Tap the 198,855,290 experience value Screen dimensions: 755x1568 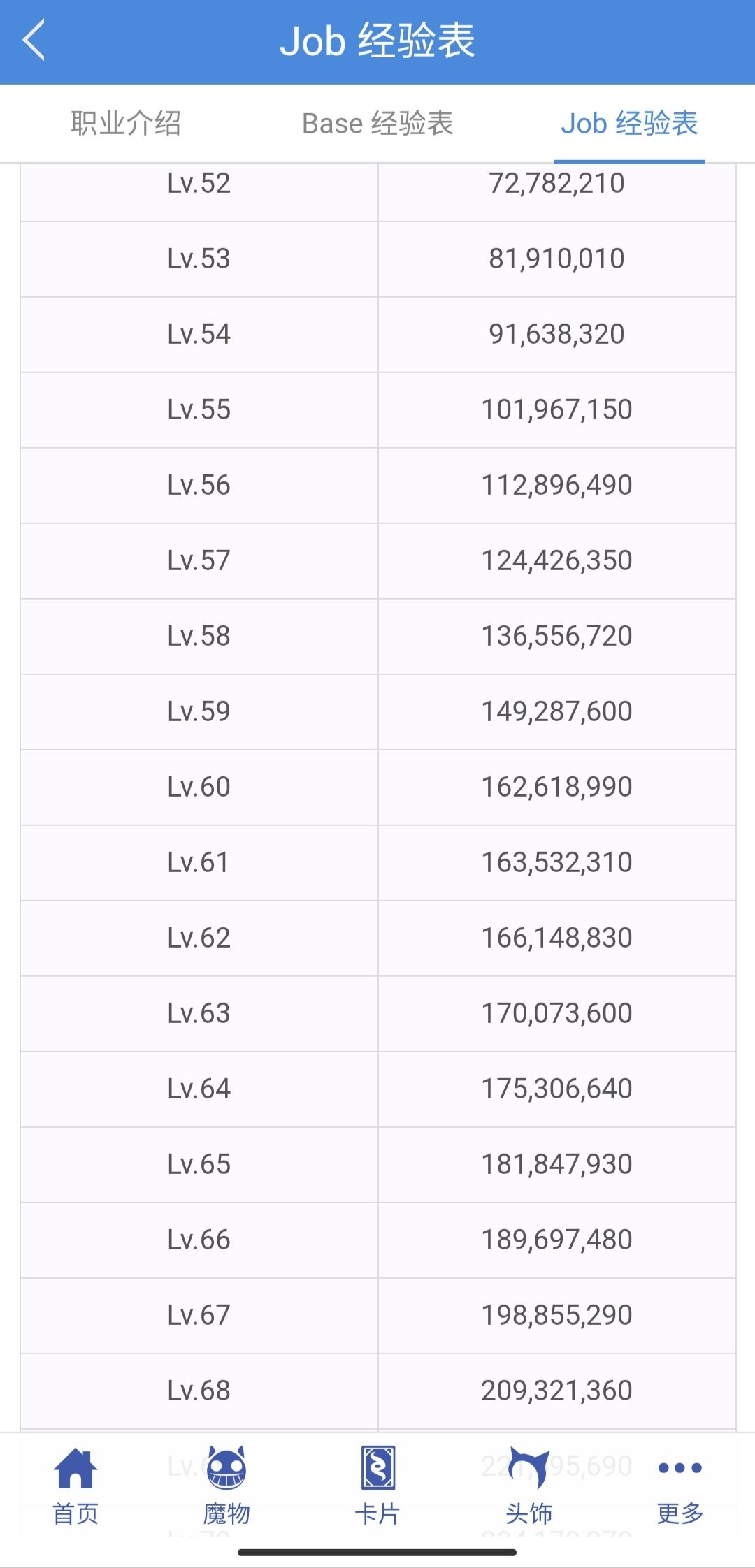556,1316
